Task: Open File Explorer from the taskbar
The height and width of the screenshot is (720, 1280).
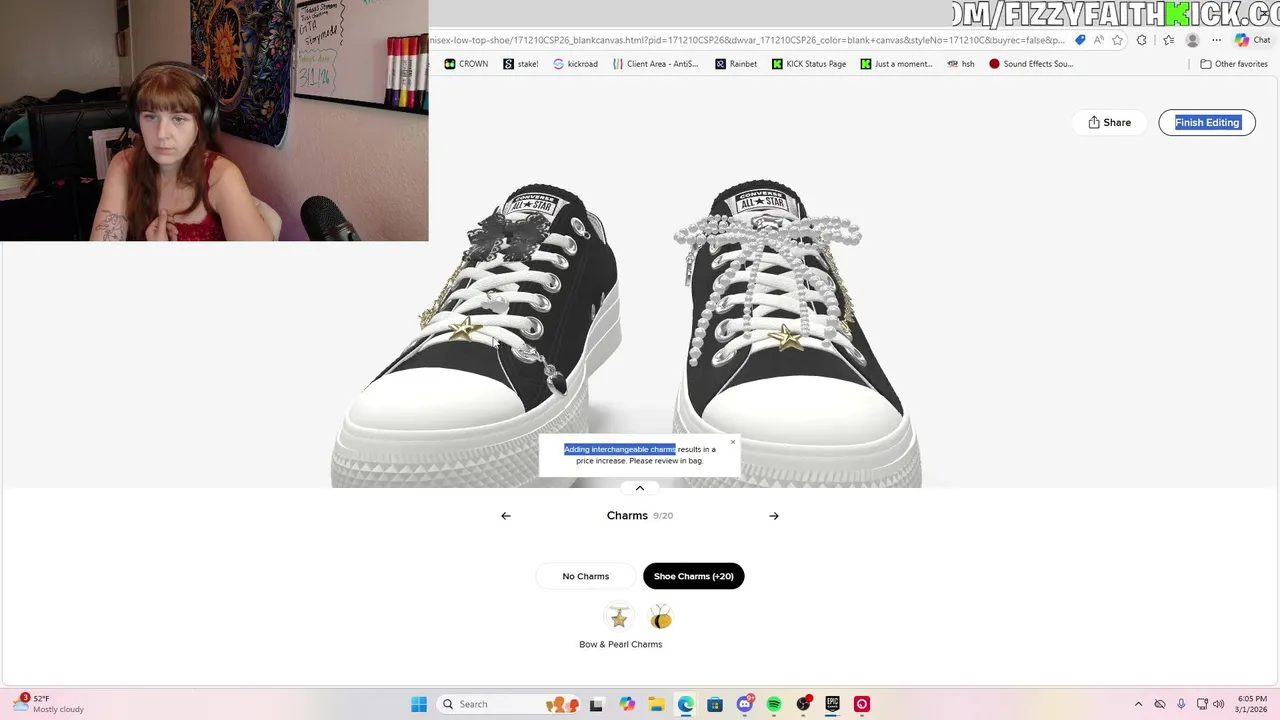Action: 656,704
